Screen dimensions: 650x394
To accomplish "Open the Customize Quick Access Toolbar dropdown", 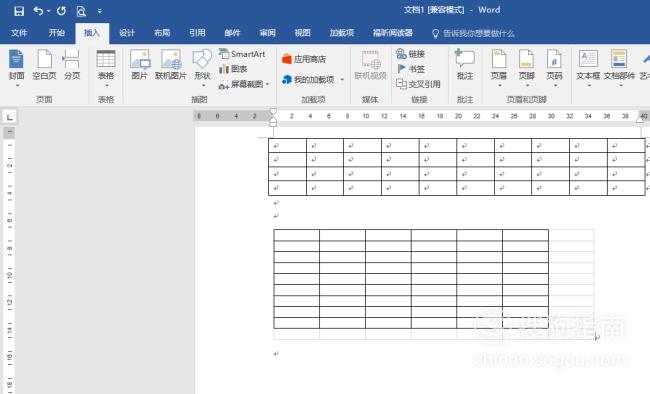I will (99, 11).
